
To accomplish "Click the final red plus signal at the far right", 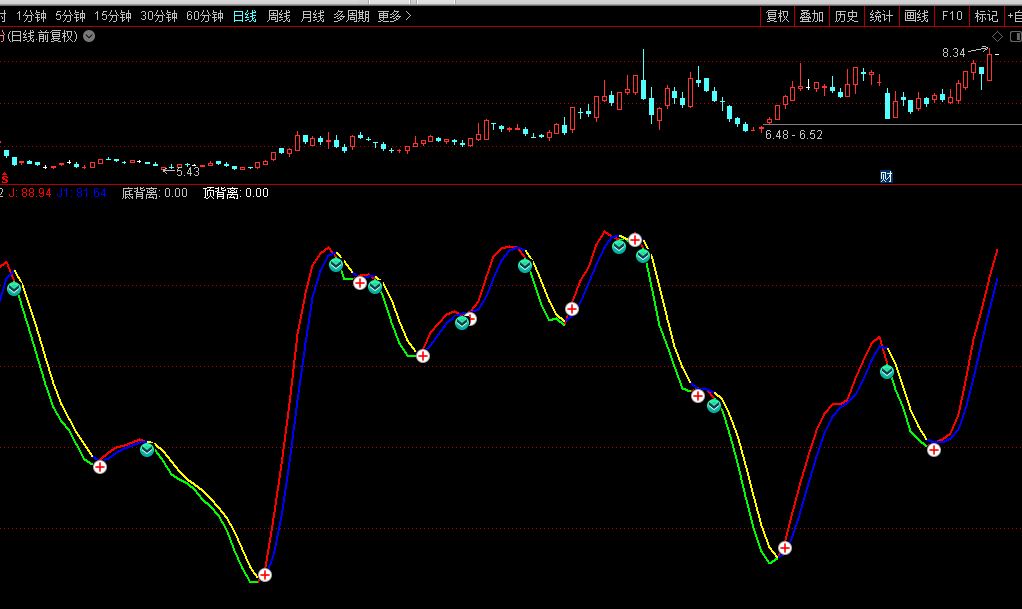I will pyautogui.click(x=934, y=450).
